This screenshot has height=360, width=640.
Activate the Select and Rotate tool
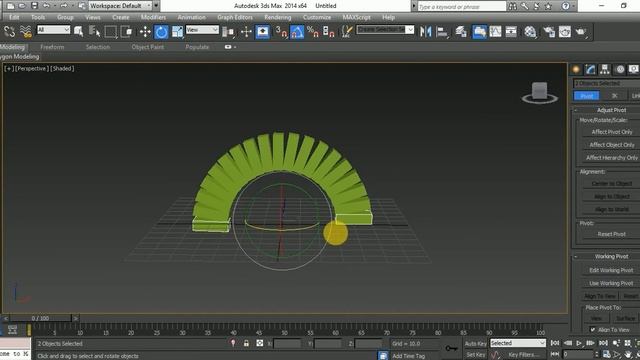pyautogui.click(x=161, y=31)
